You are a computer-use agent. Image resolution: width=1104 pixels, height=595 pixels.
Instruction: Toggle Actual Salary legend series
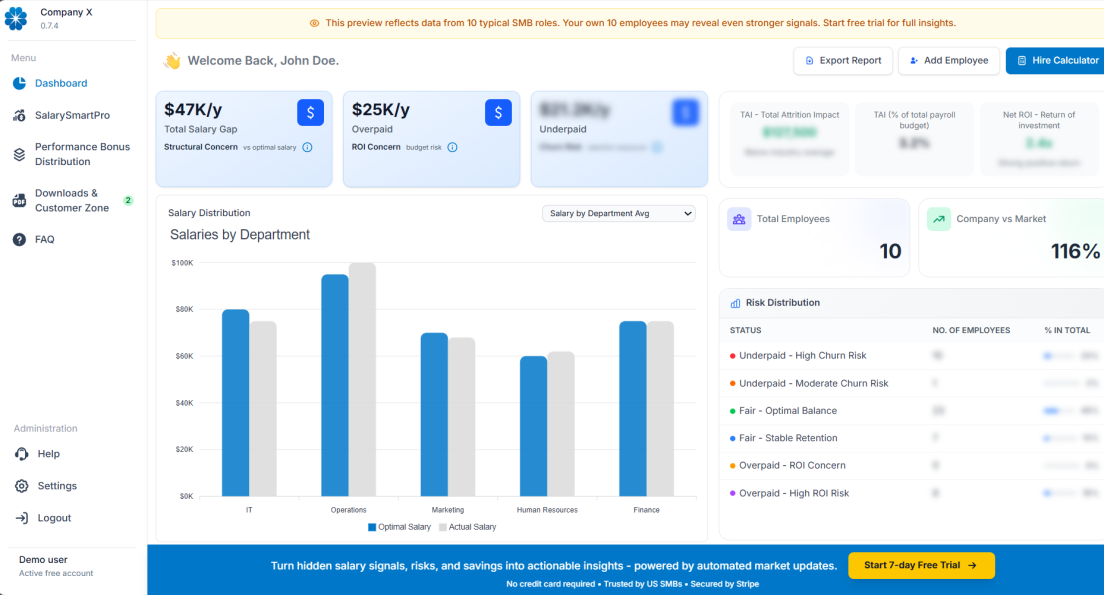(466, 527)
